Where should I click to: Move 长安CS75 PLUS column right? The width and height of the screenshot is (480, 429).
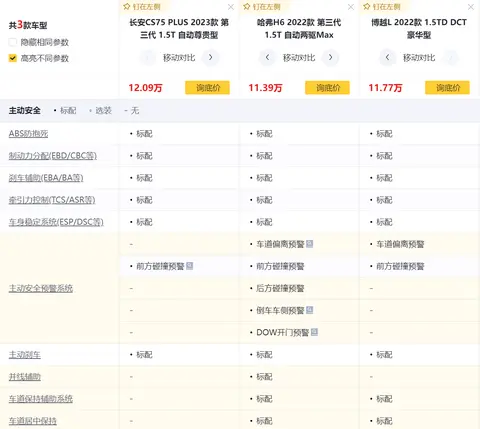(211, 57)
